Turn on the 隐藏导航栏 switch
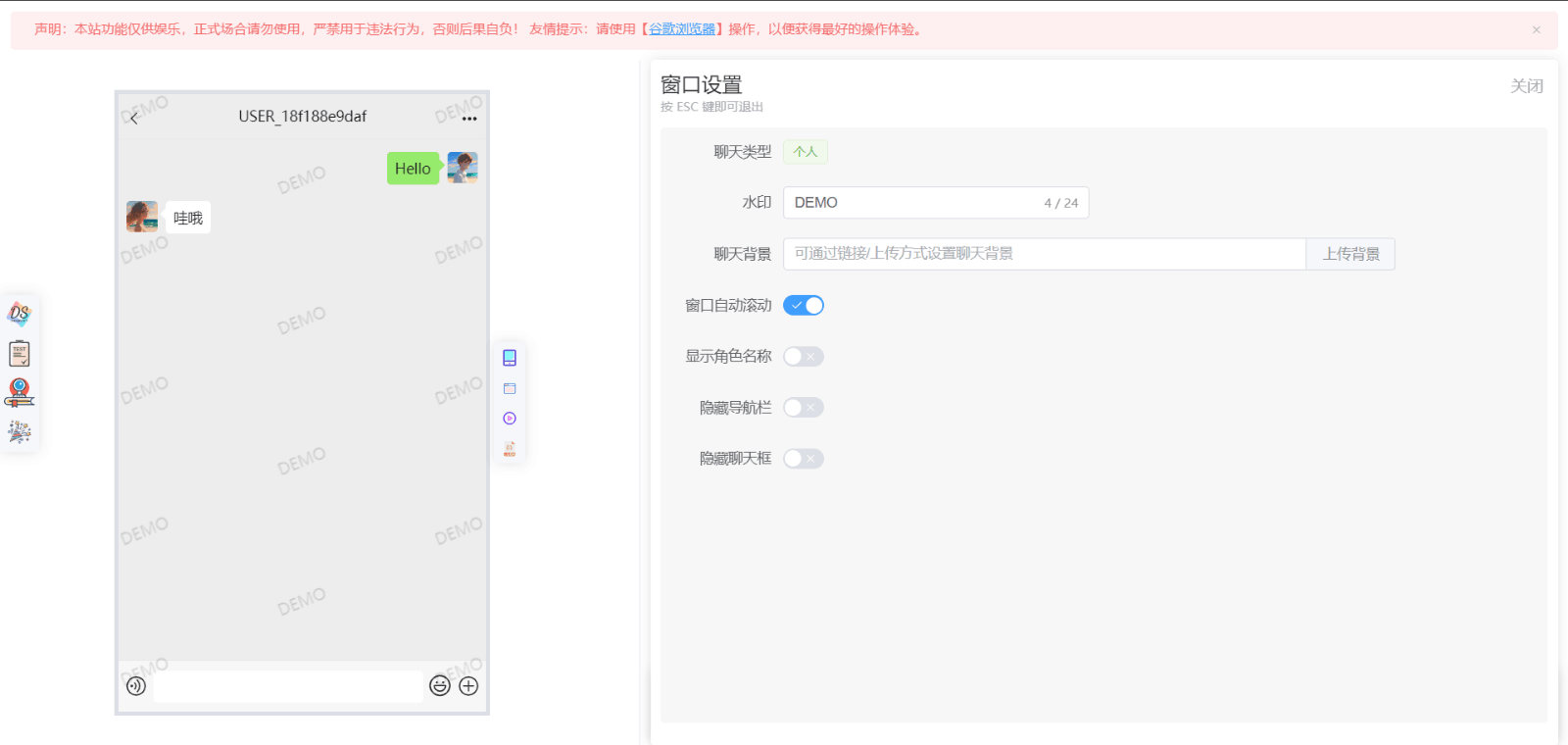This screenshot has height=745, width=1568. pyautogui.click(x=804, y=408)
